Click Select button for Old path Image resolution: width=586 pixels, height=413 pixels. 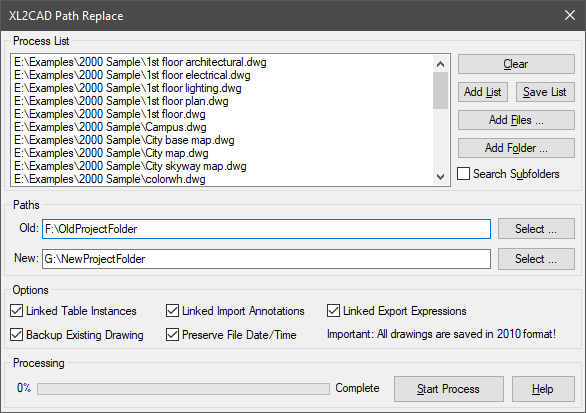(536, 229)
